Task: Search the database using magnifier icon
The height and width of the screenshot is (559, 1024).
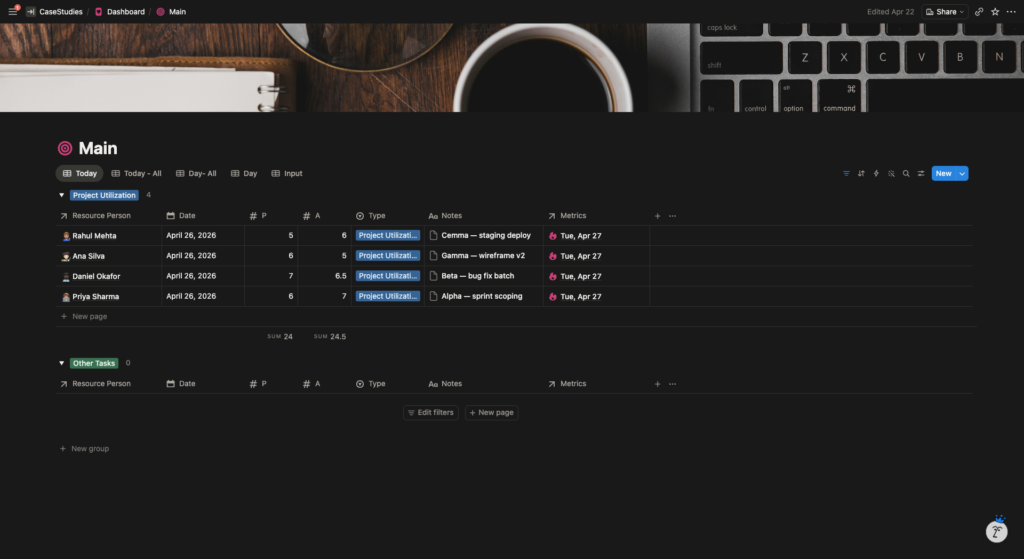Action: coord(906,174)
